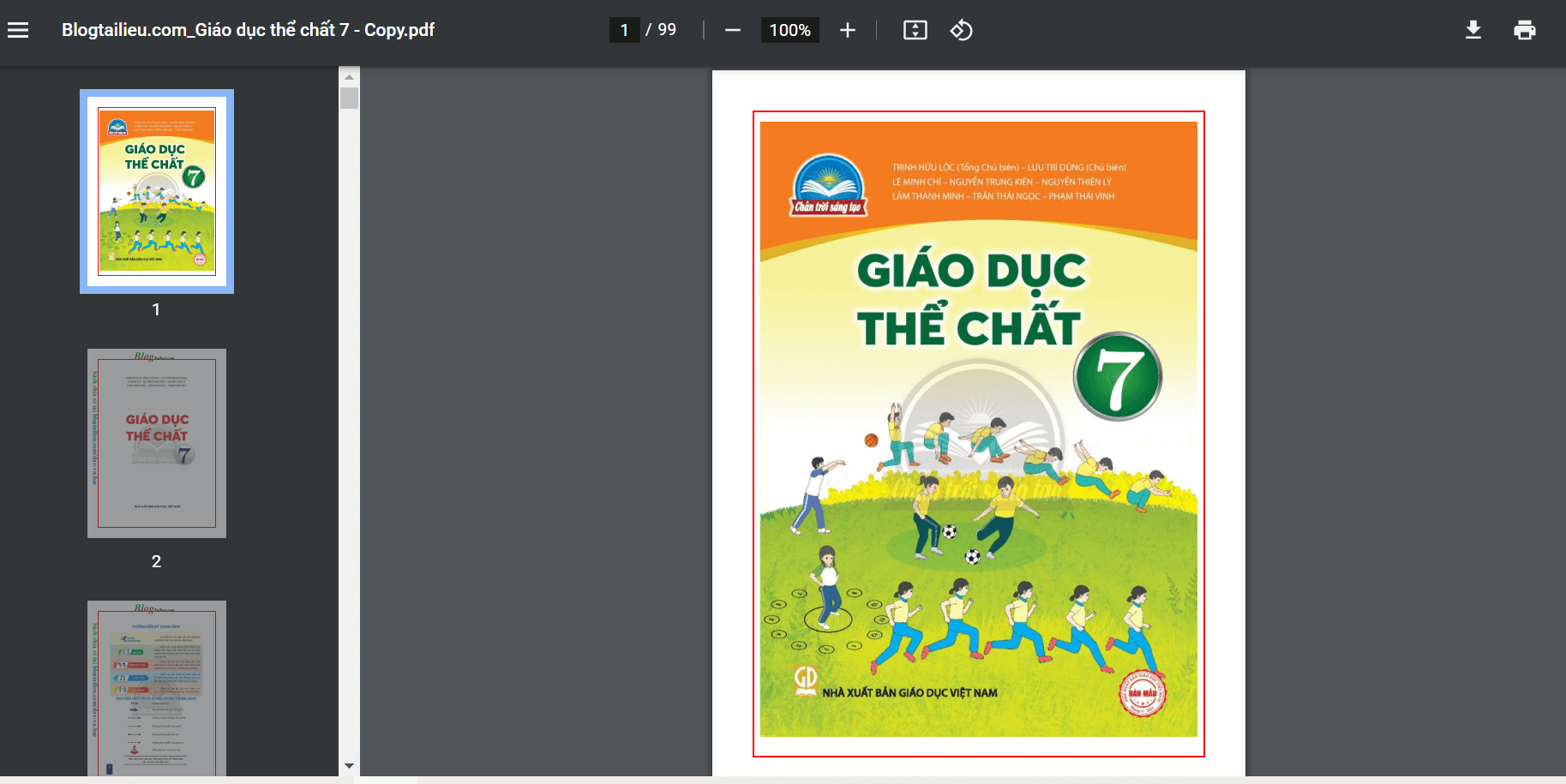Click the Chân trời sáng tạo logo
This screenshot has height=784, width=1566.
(828, 185)
